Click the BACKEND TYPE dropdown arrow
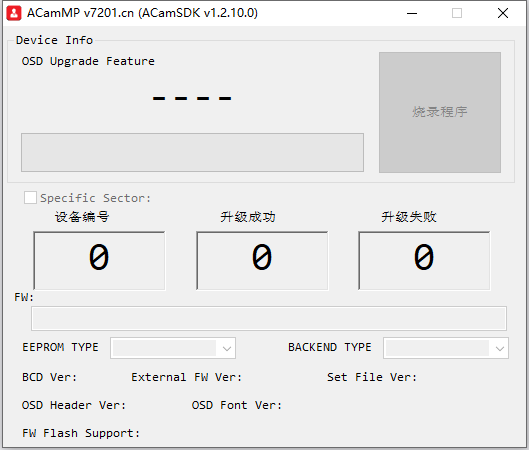The height and width of the screenshot is (450, 529). (x=500, y=348)
